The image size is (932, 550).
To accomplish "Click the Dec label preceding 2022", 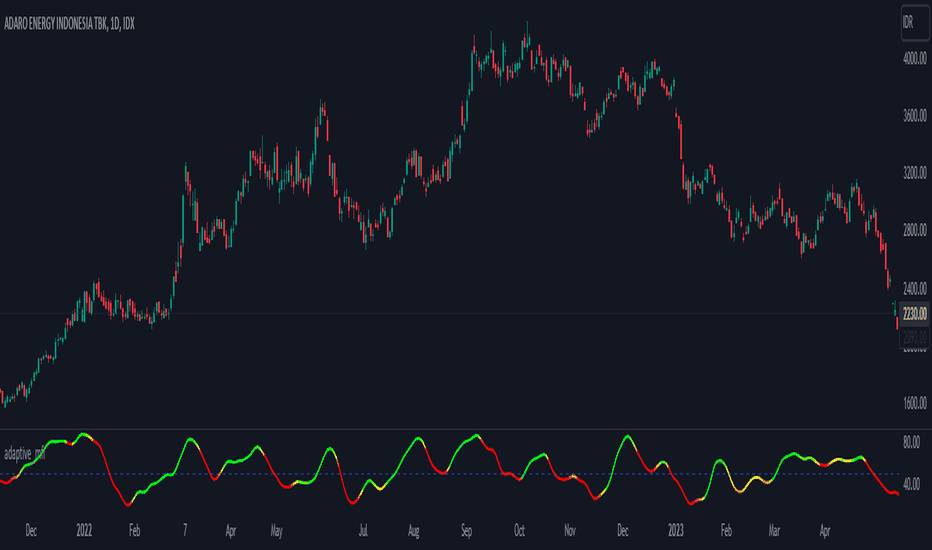I will click(31, 530).
